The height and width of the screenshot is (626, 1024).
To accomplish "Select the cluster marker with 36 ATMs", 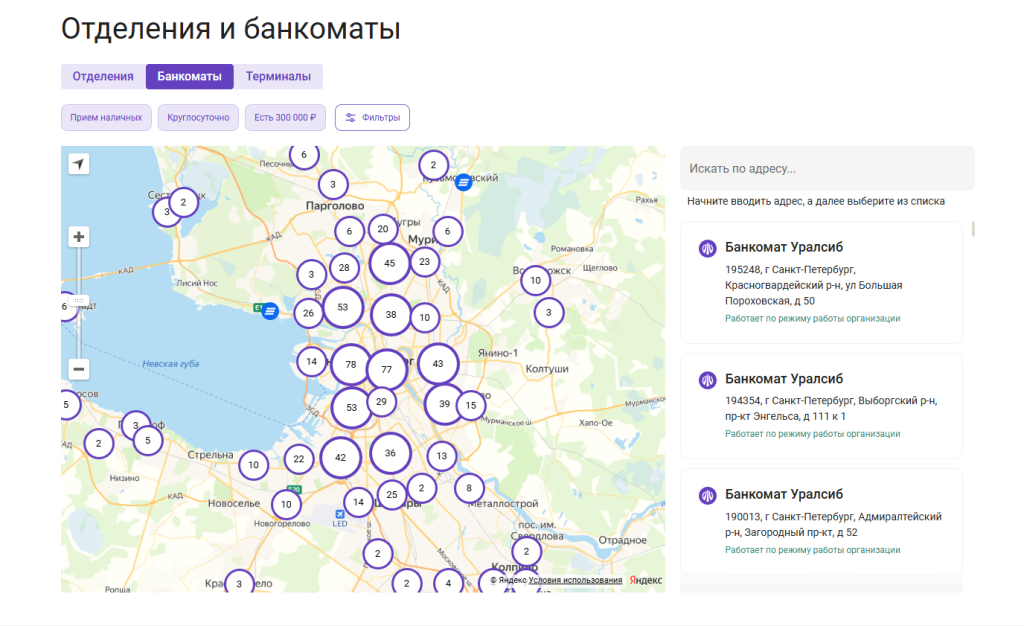I will tap(390, 453).
